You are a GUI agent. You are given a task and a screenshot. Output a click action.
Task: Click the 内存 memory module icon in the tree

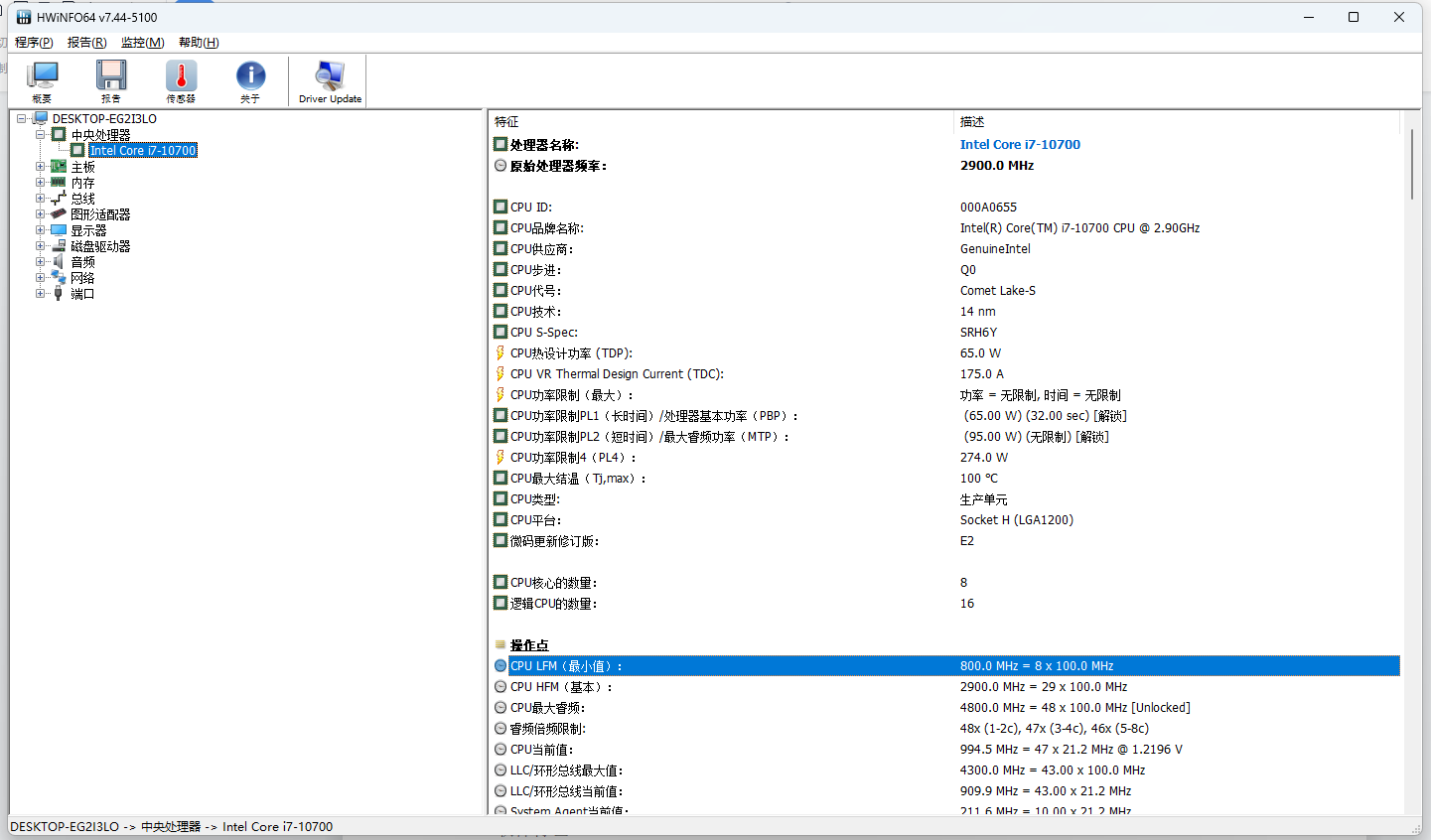[59, 183]
